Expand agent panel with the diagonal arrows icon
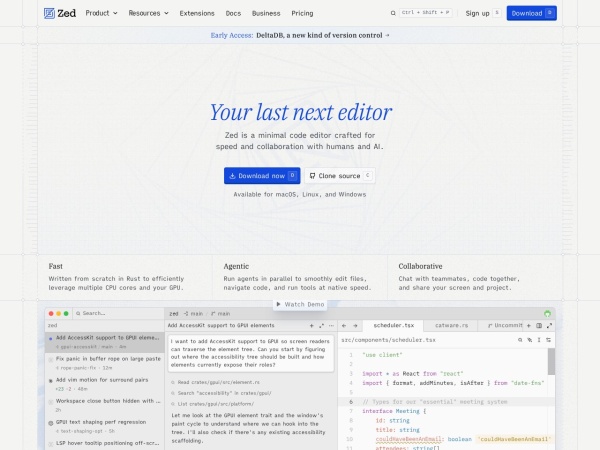600x450 pixels. point(321,326)
